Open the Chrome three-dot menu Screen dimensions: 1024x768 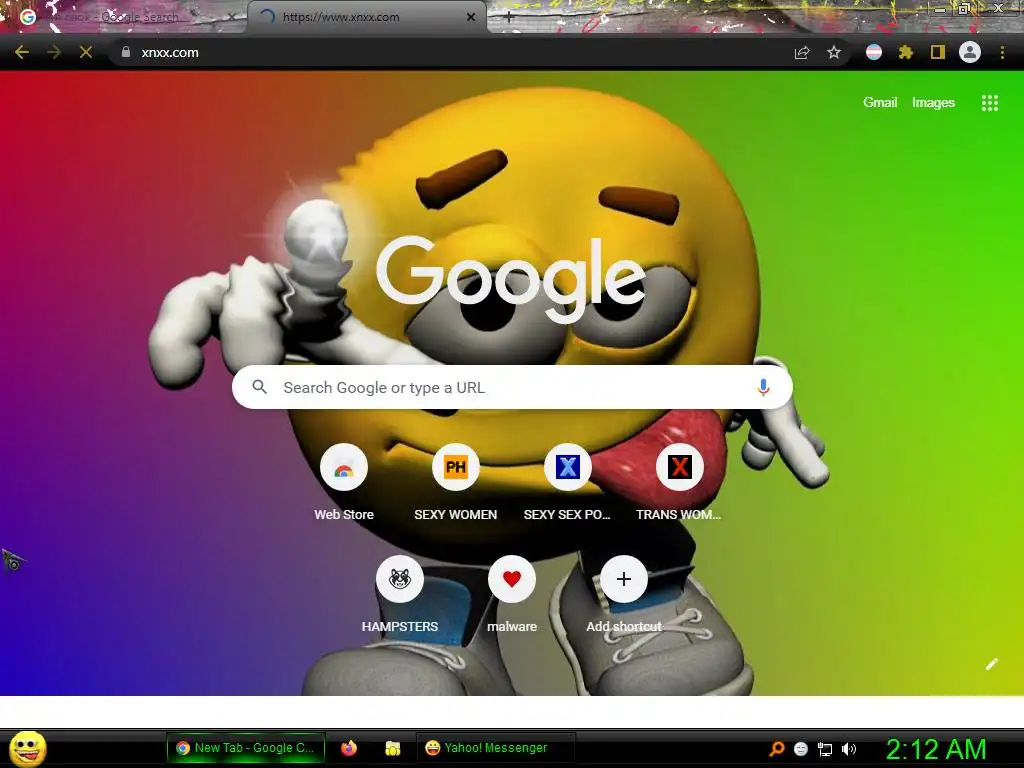1002,52
